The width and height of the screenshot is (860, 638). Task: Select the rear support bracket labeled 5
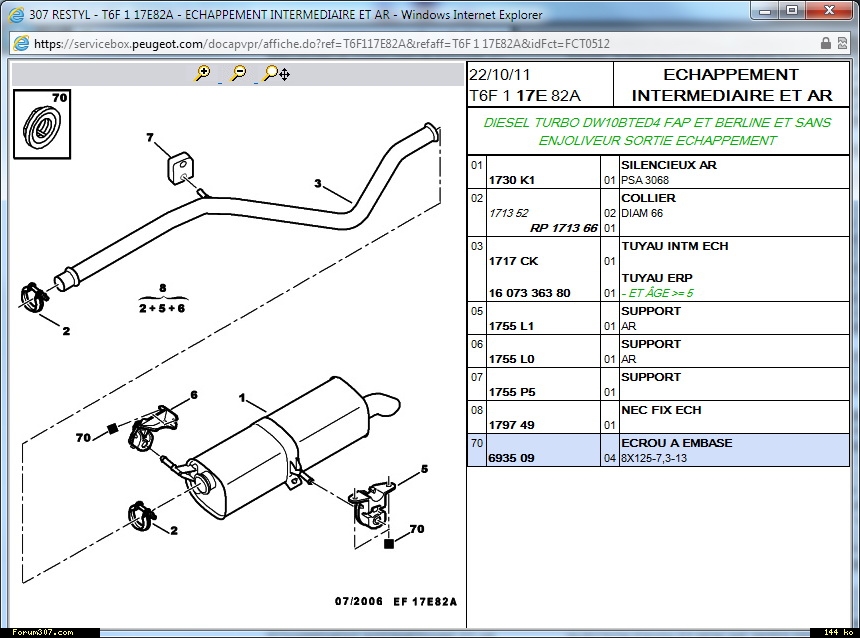(373, 505)
